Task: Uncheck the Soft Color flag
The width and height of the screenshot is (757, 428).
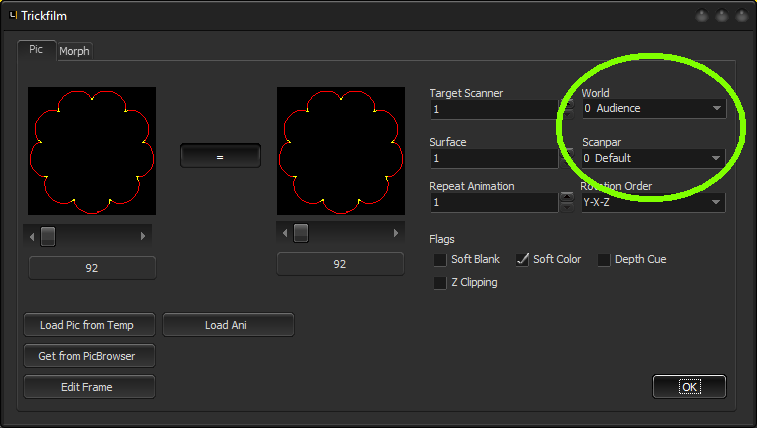Action: pyautogui.click(x=522, y=260)
